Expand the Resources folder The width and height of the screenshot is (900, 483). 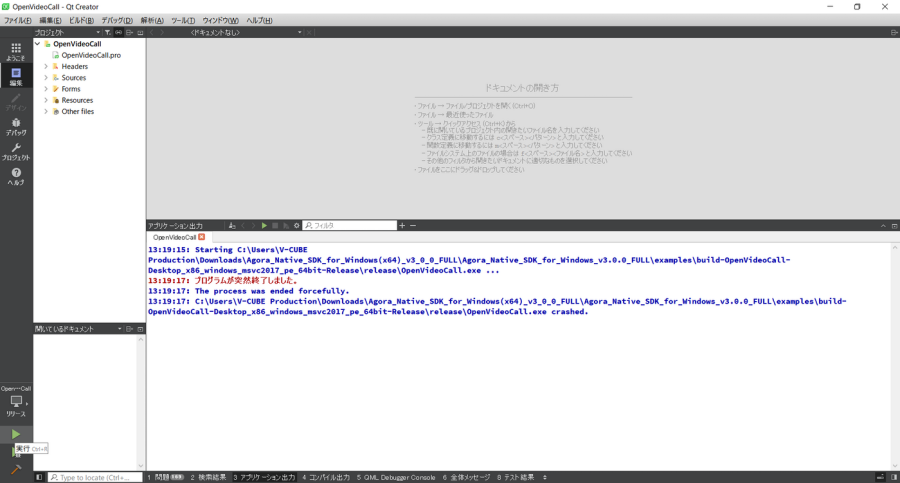click(x=46, y=100)
